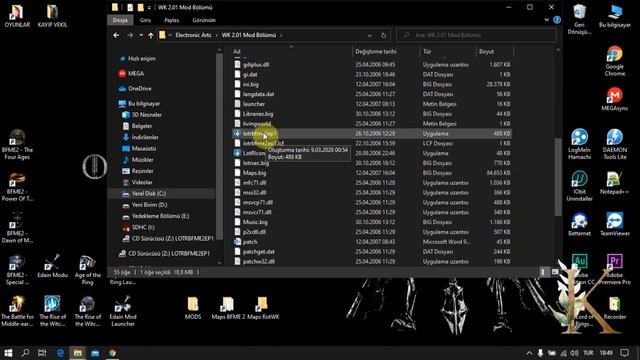
Task: Click Electronic Arts in the address breadcrumb
Action: click(x=193, y=35)
